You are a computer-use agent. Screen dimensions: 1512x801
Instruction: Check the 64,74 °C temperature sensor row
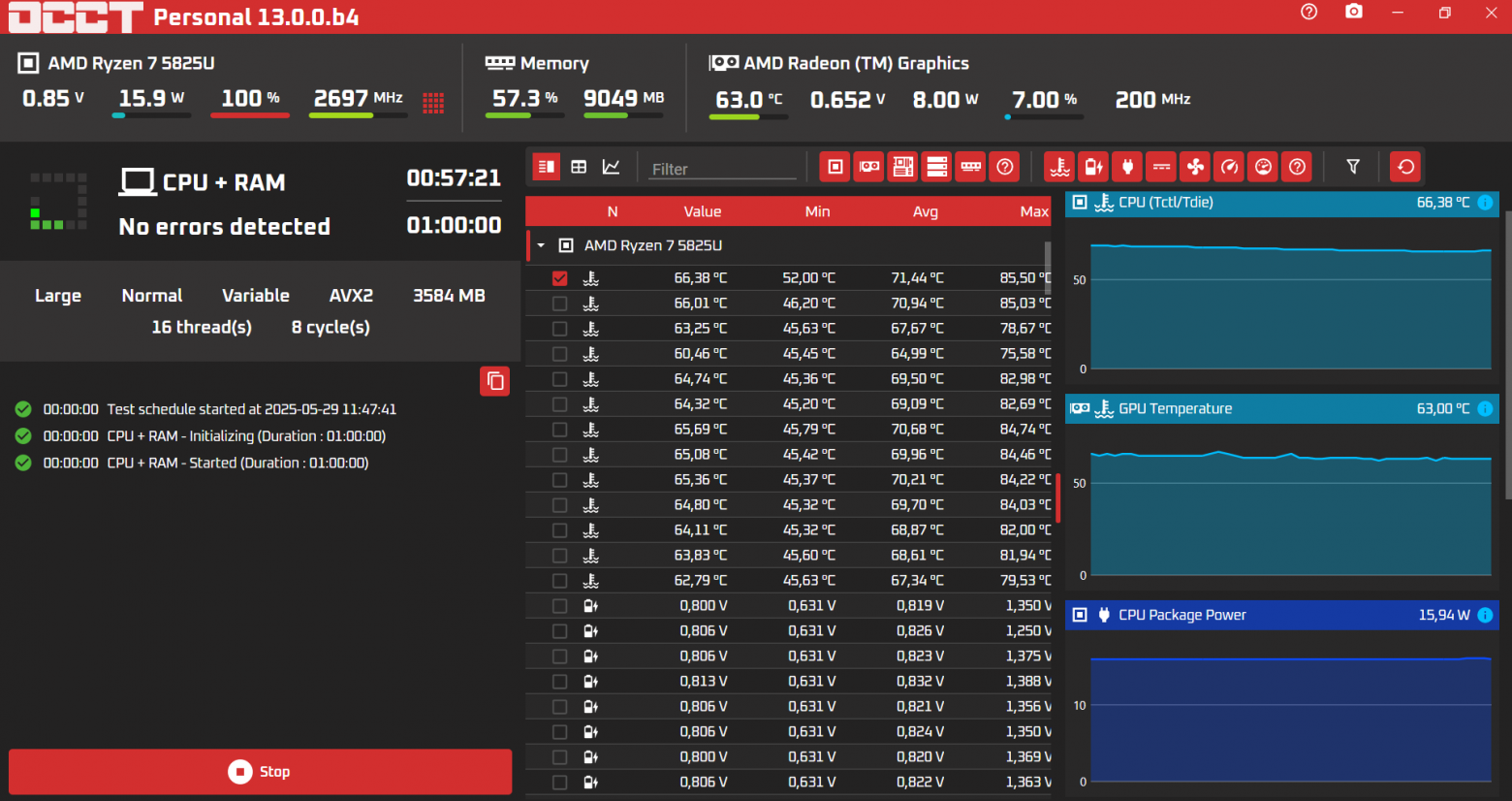coord(559,379)
